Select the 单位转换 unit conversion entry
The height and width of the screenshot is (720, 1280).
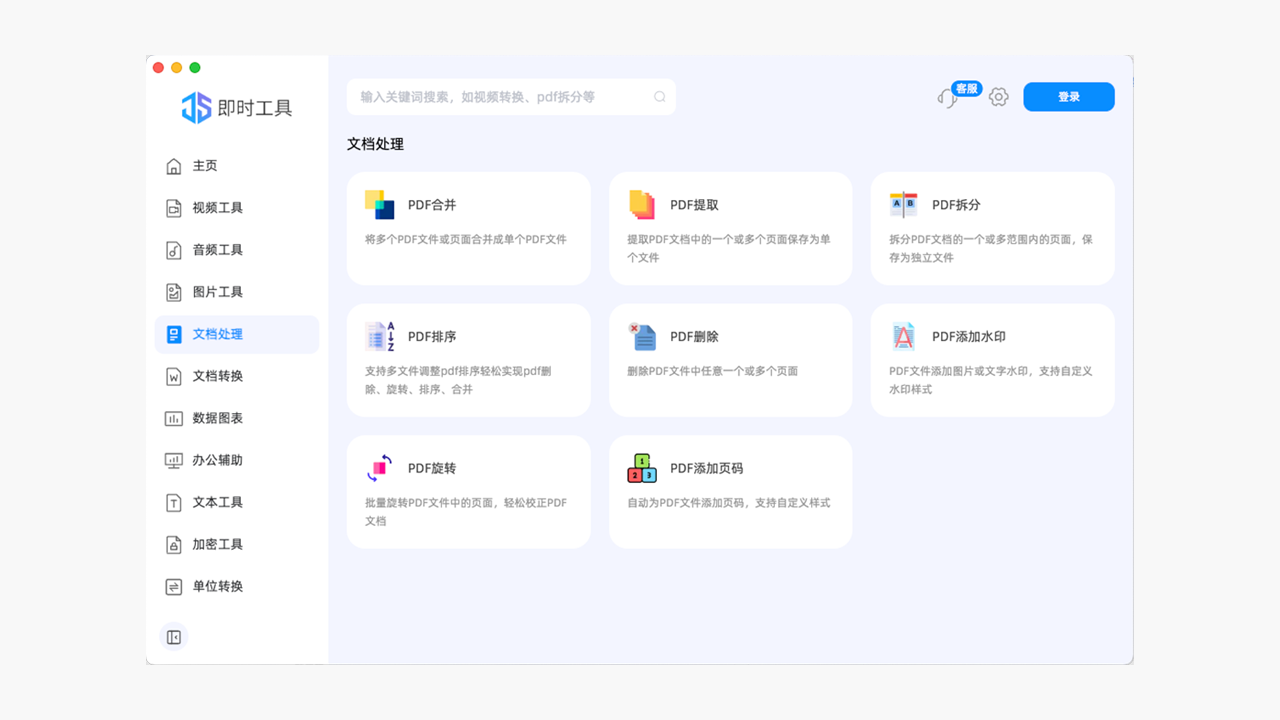click(x=213, y=586)
